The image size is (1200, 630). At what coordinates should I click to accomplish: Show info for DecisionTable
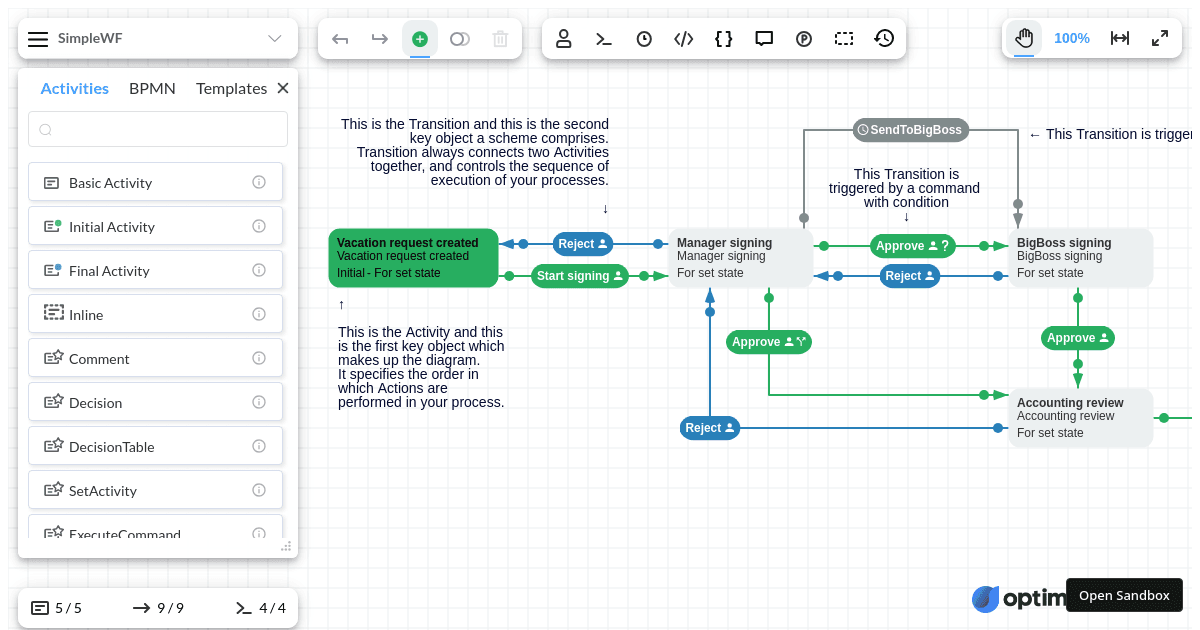click(x=259, y=446)
